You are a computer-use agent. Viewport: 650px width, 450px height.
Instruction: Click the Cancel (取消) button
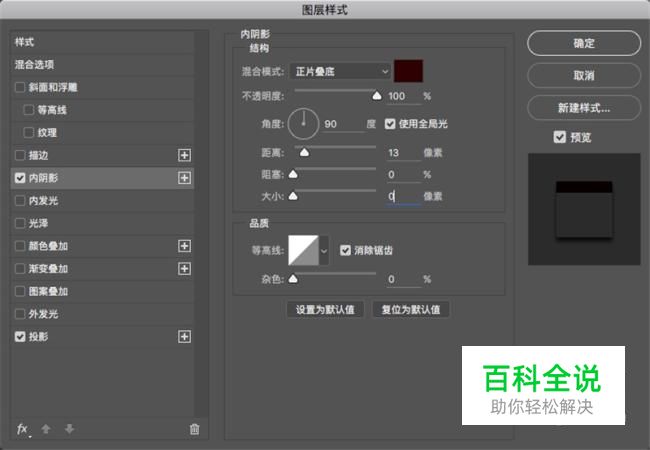[x=584, y=75]
